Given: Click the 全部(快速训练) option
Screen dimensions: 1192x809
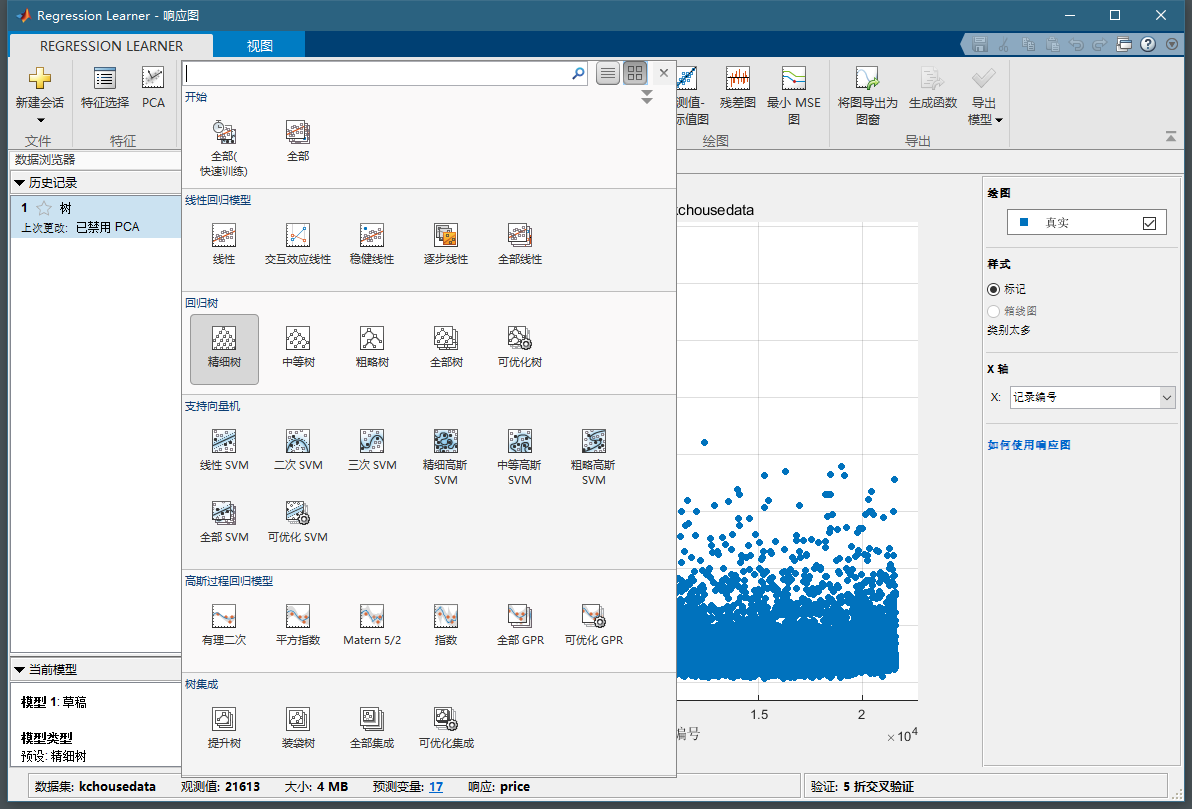Looking at the screenshot, I should pyautogui.click(x=224, y=146).
